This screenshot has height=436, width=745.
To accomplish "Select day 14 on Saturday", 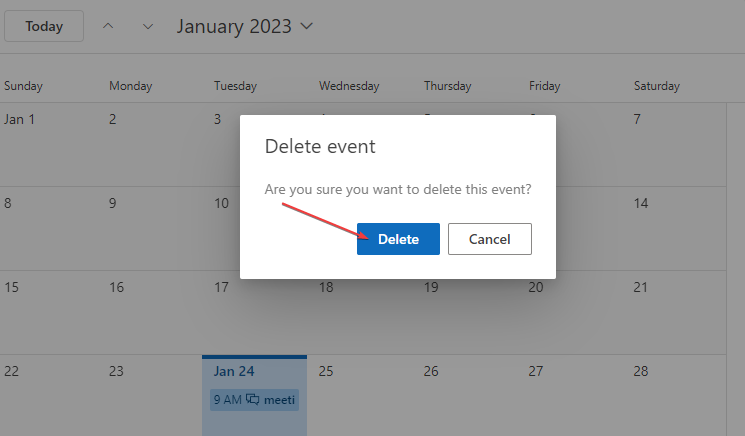I will [641, 203].
